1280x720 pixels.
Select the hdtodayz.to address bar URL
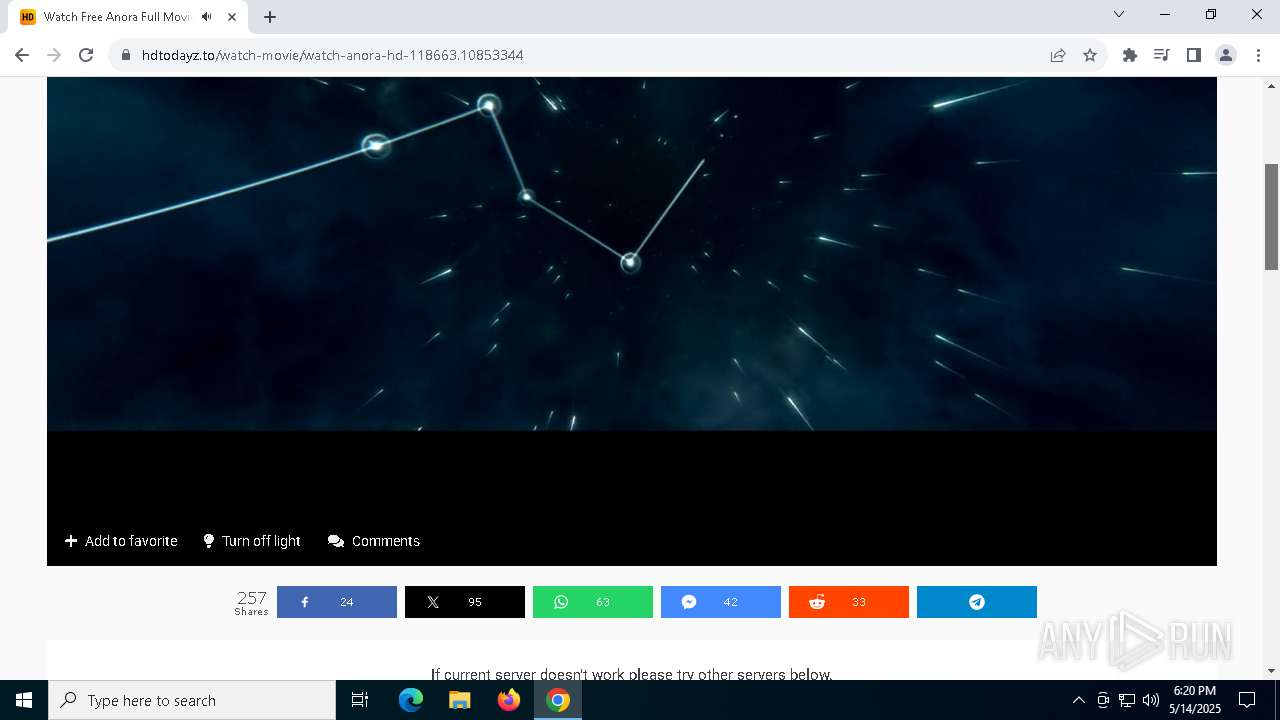coord(332,55)
